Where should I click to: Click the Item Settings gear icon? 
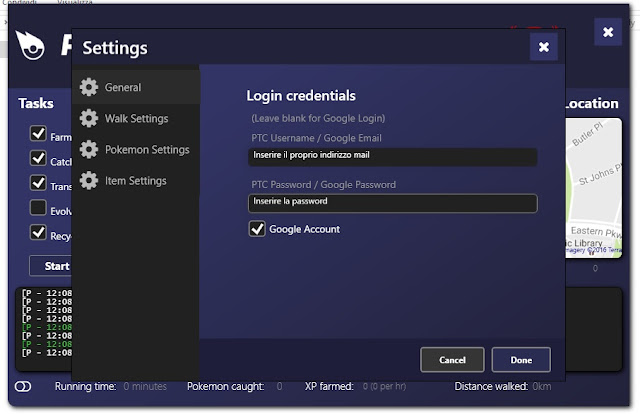(89, 180)
